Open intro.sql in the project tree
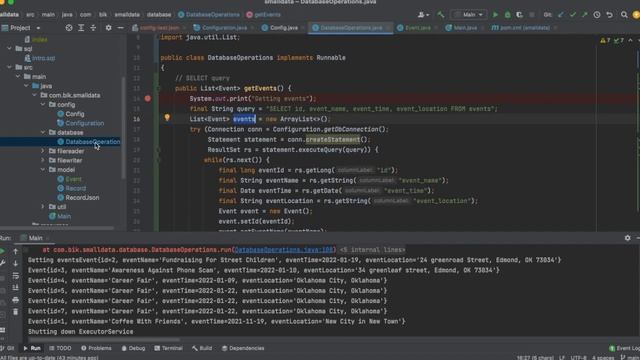640x360 pixels. pos(40,58)
